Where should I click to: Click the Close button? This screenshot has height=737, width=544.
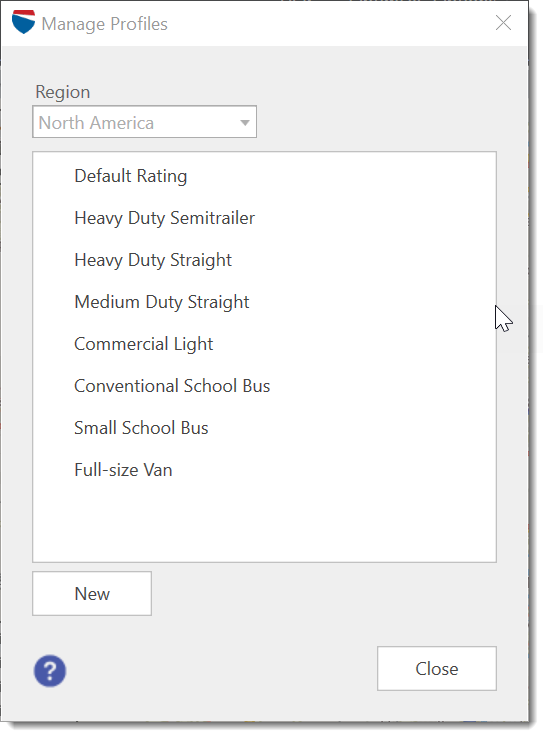click(437, 668)
